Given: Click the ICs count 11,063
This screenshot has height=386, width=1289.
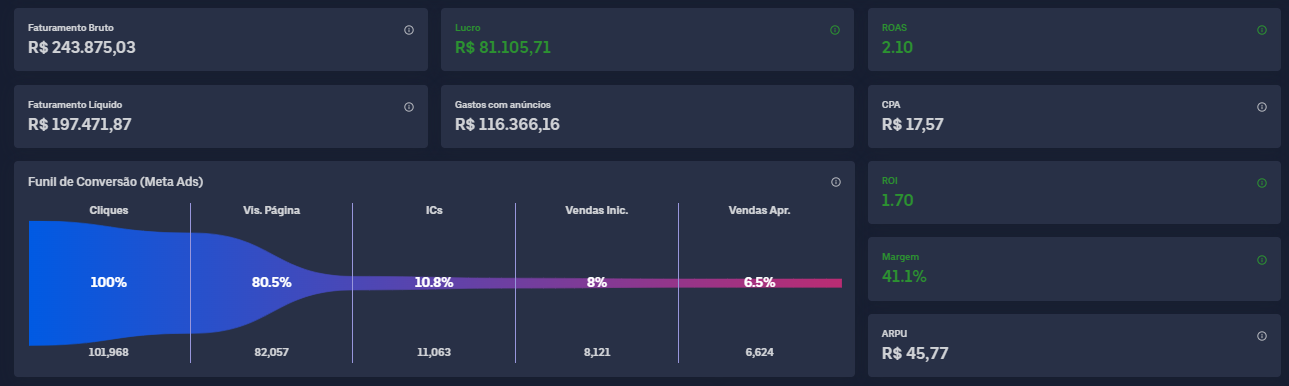Looking at the screenshot, I should (x=433, y=353).
